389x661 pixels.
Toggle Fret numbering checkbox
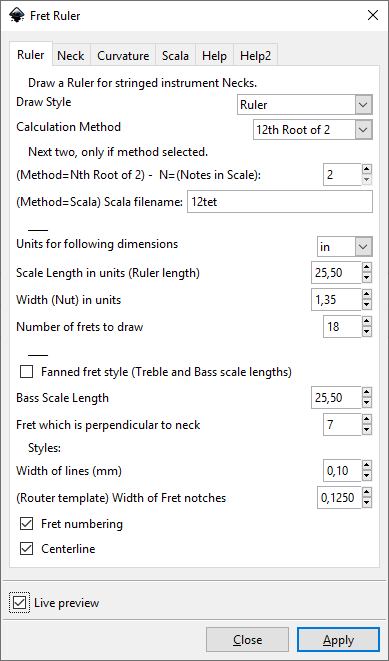(27, 524)
